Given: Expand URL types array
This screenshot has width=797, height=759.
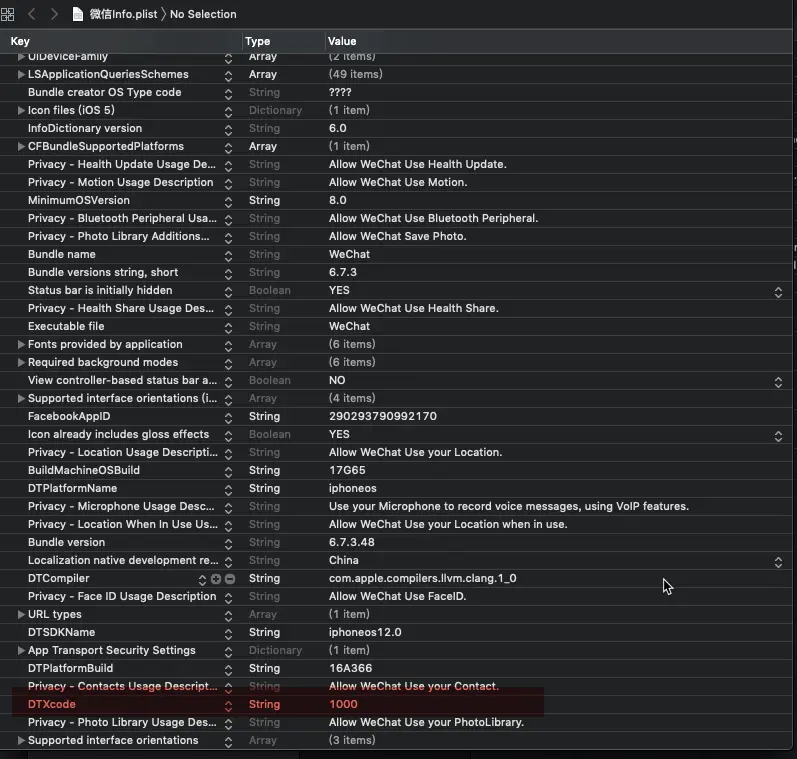Looking at the screenshot, I should click(x=21, y=615).
